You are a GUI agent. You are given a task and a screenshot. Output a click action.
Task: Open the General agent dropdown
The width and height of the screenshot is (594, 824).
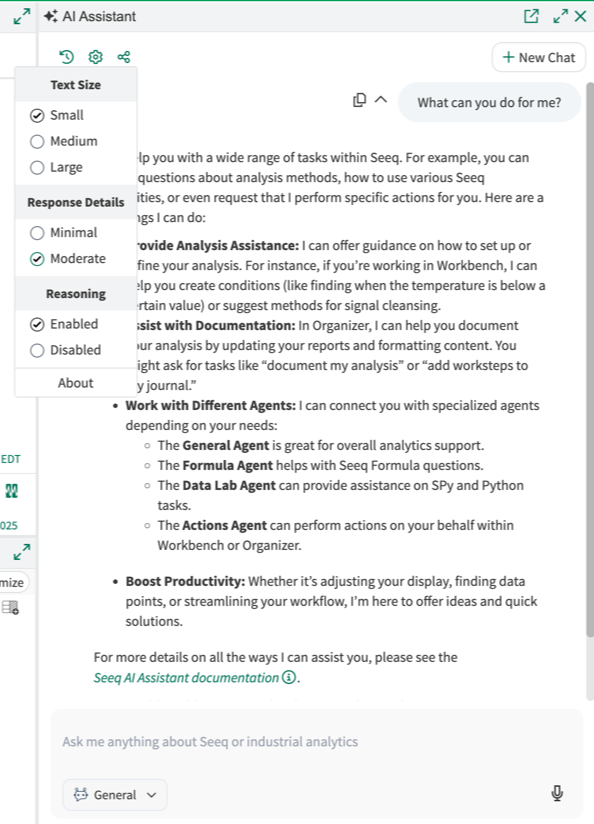coord(115,795)
